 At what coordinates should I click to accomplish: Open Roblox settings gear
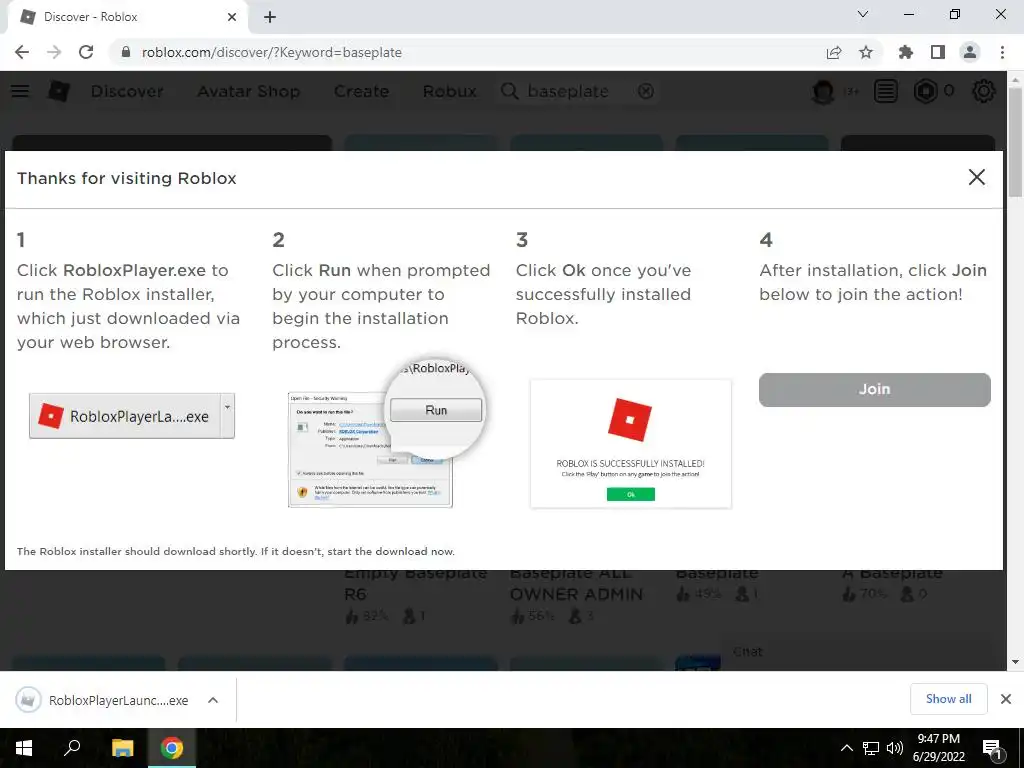pos(984,91)
